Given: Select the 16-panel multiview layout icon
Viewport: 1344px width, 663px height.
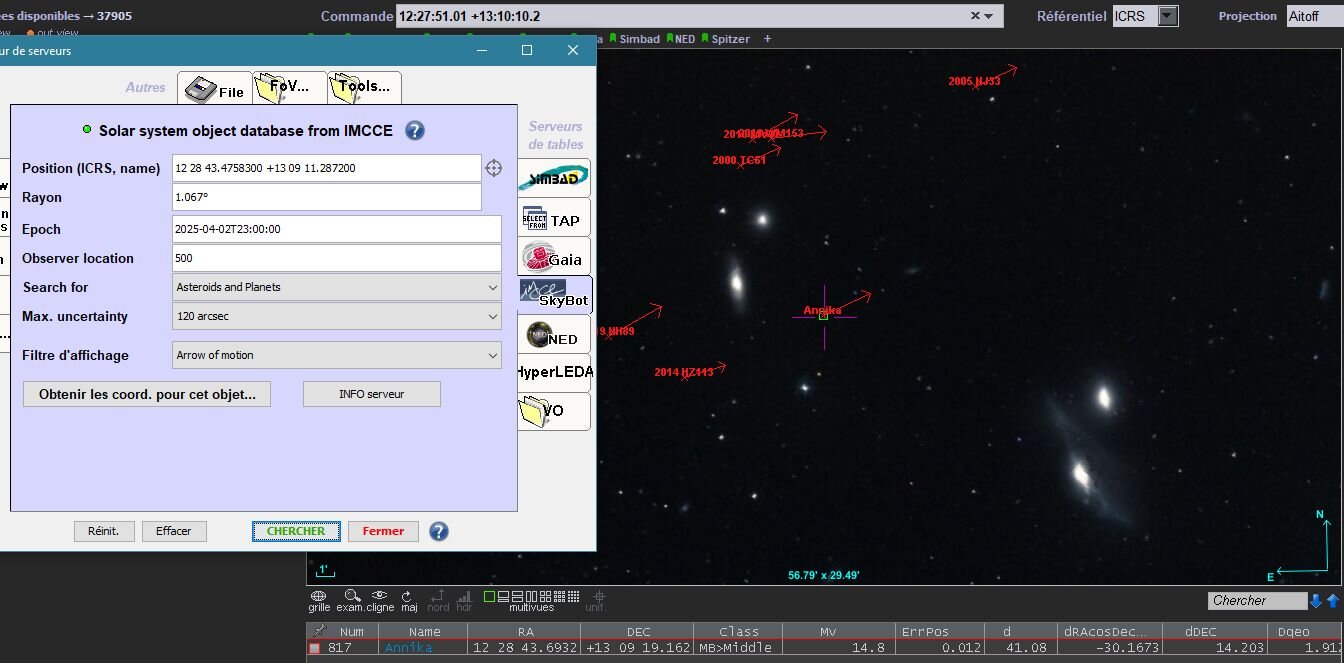Looking at the screenshot, I should point(573,596).
